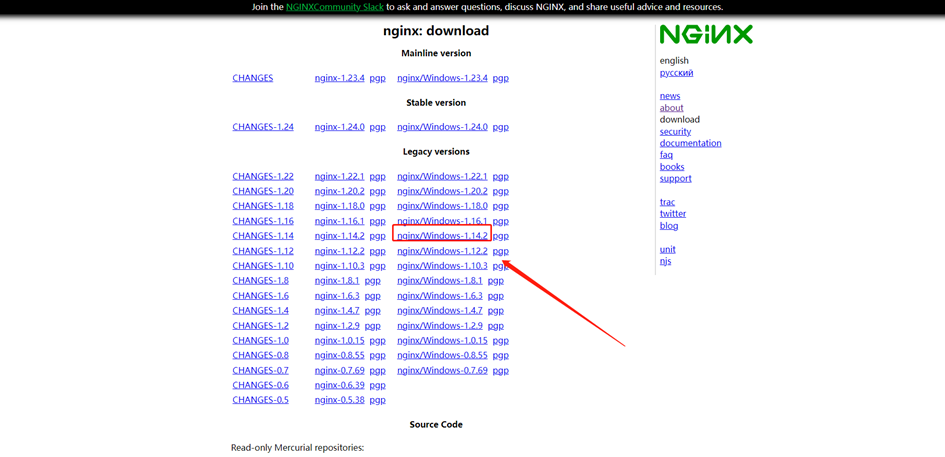Download nginx-1.24.0 stable source

(339, 127)
